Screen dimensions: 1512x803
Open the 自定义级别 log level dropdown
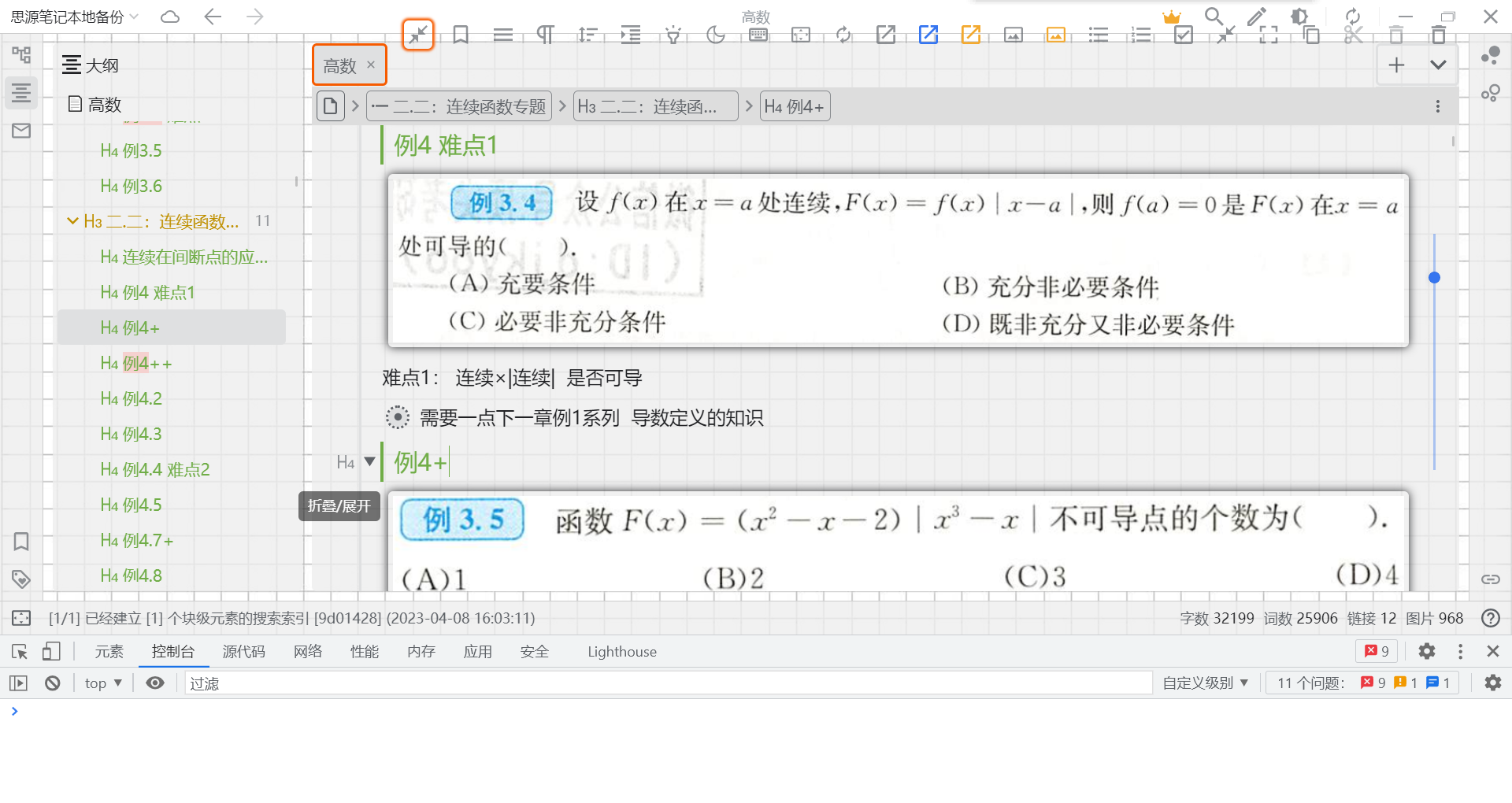pos(1204,683)
